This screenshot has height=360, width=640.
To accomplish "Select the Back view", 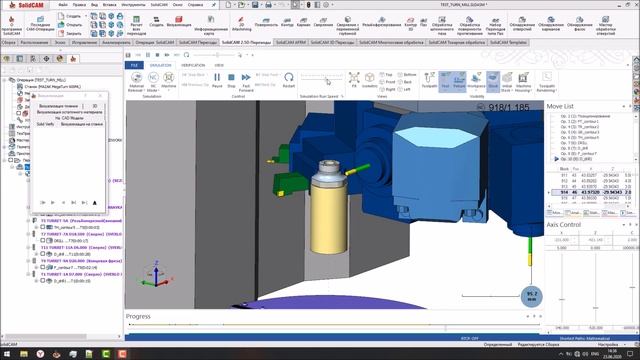I will click(404, 82).
